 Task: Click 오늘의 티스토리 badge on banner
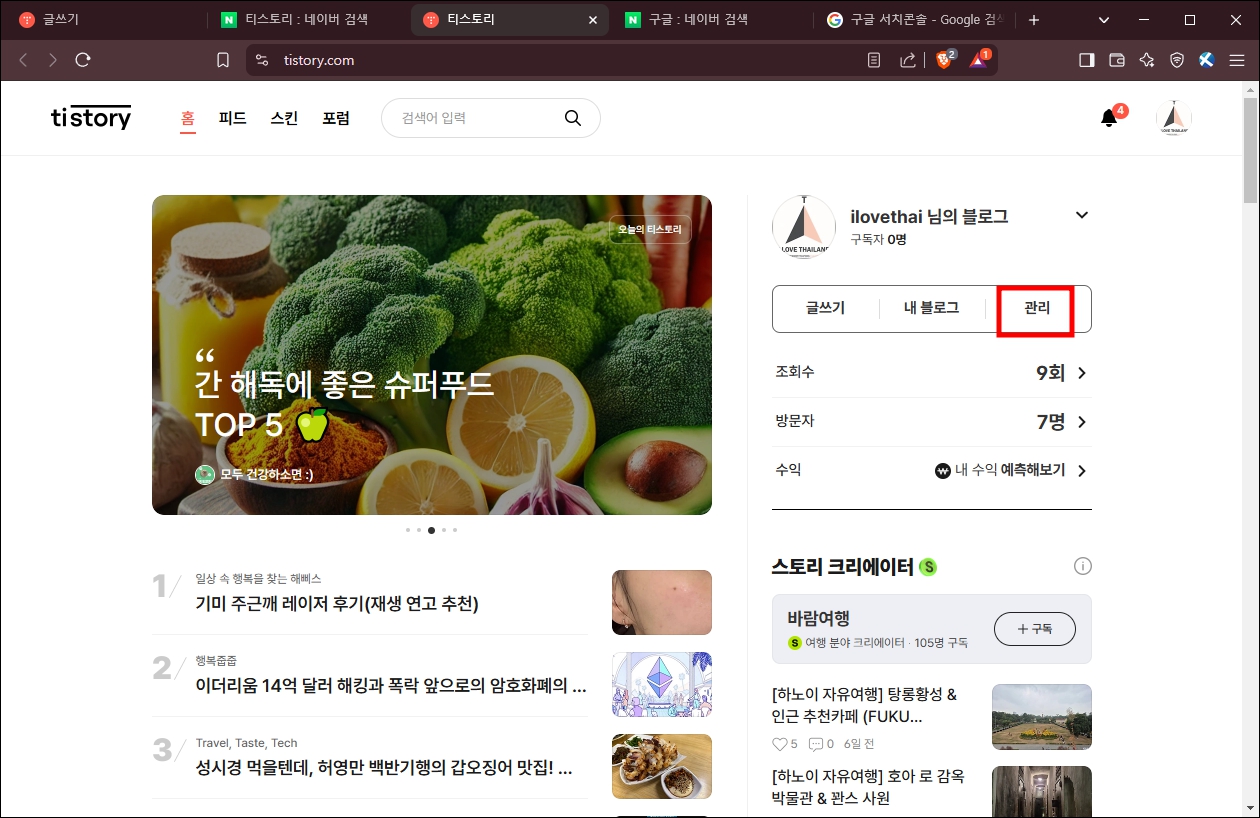pyautogui.click(x=649, y=229)
